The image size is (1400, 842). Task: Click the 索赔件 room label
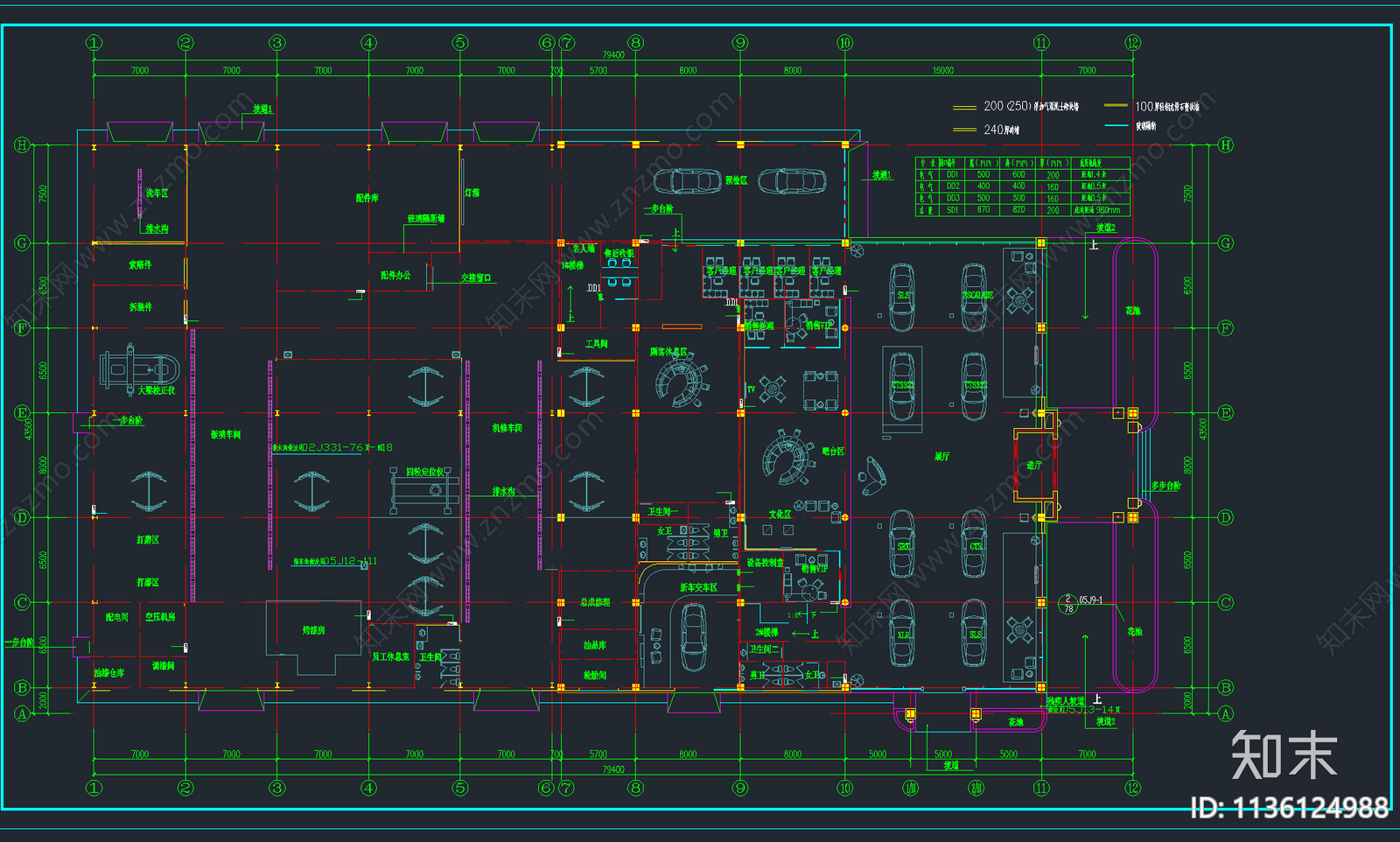coord(140,264)
